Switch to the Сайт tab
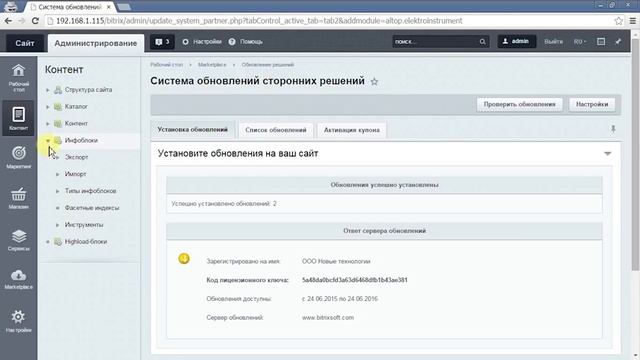 [x=24, y=43]
